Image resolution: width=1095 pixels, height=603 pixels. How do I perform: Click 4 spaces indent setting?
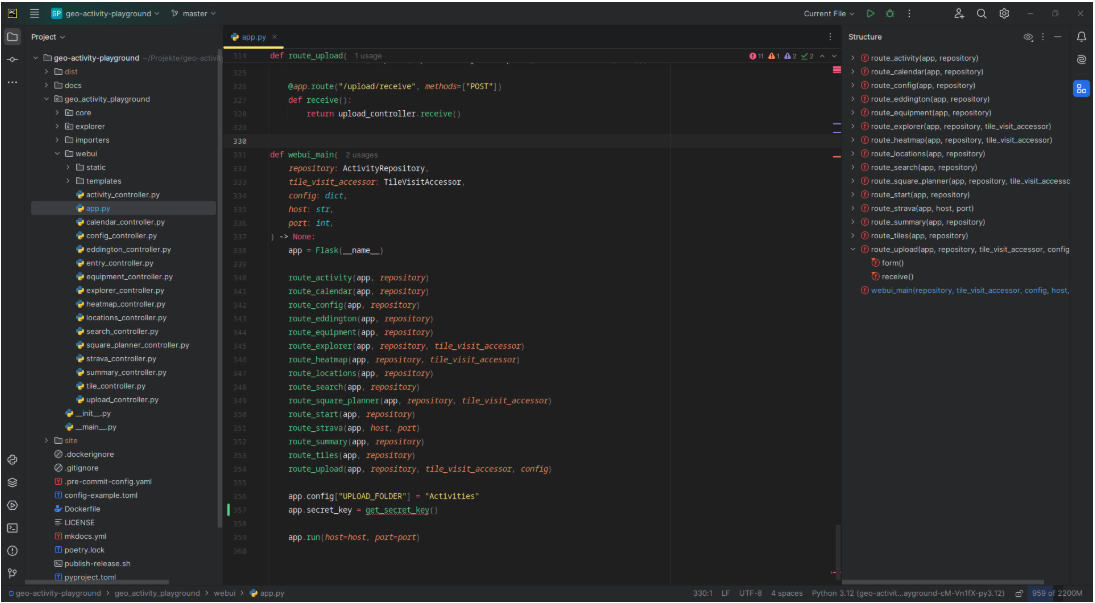tap(787, 593)
